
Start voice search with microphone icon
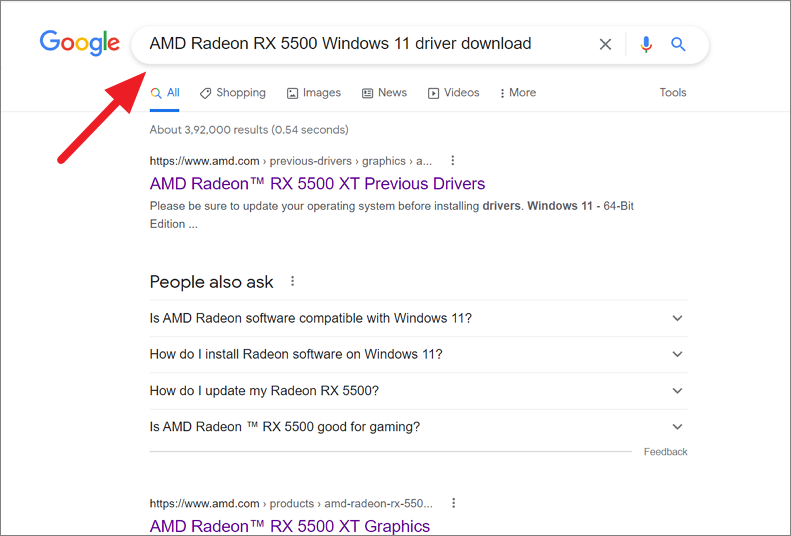(646, 44)
